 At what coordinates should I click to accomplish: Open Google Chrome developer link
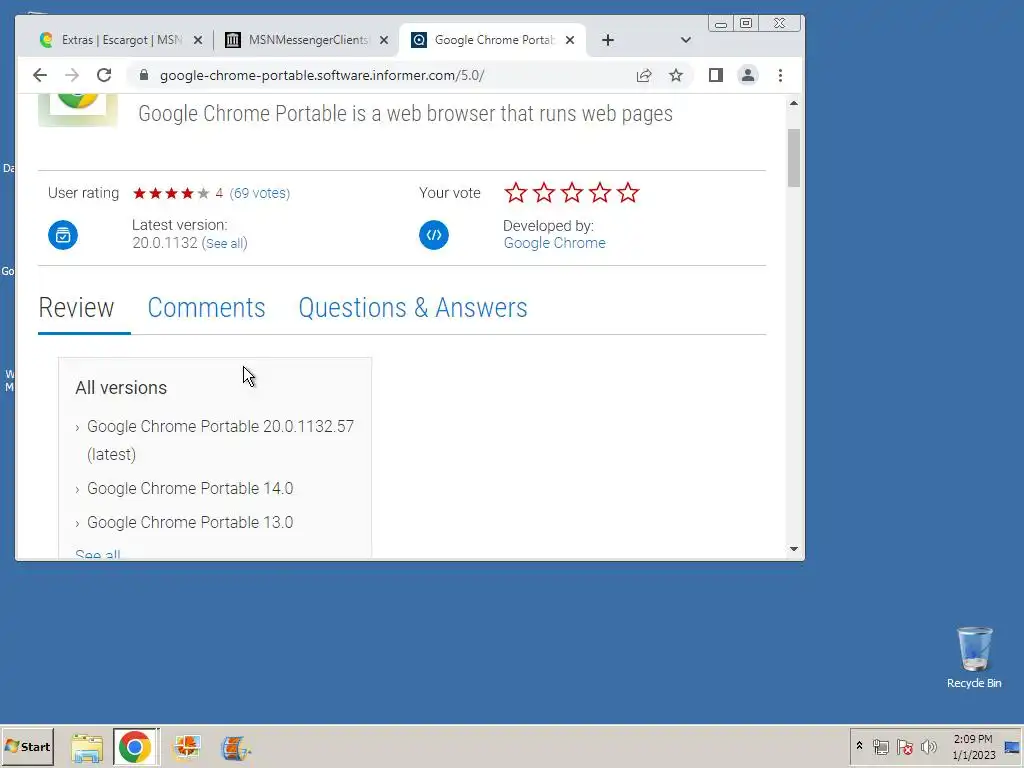pyautogui.click(x=554, y=243)
